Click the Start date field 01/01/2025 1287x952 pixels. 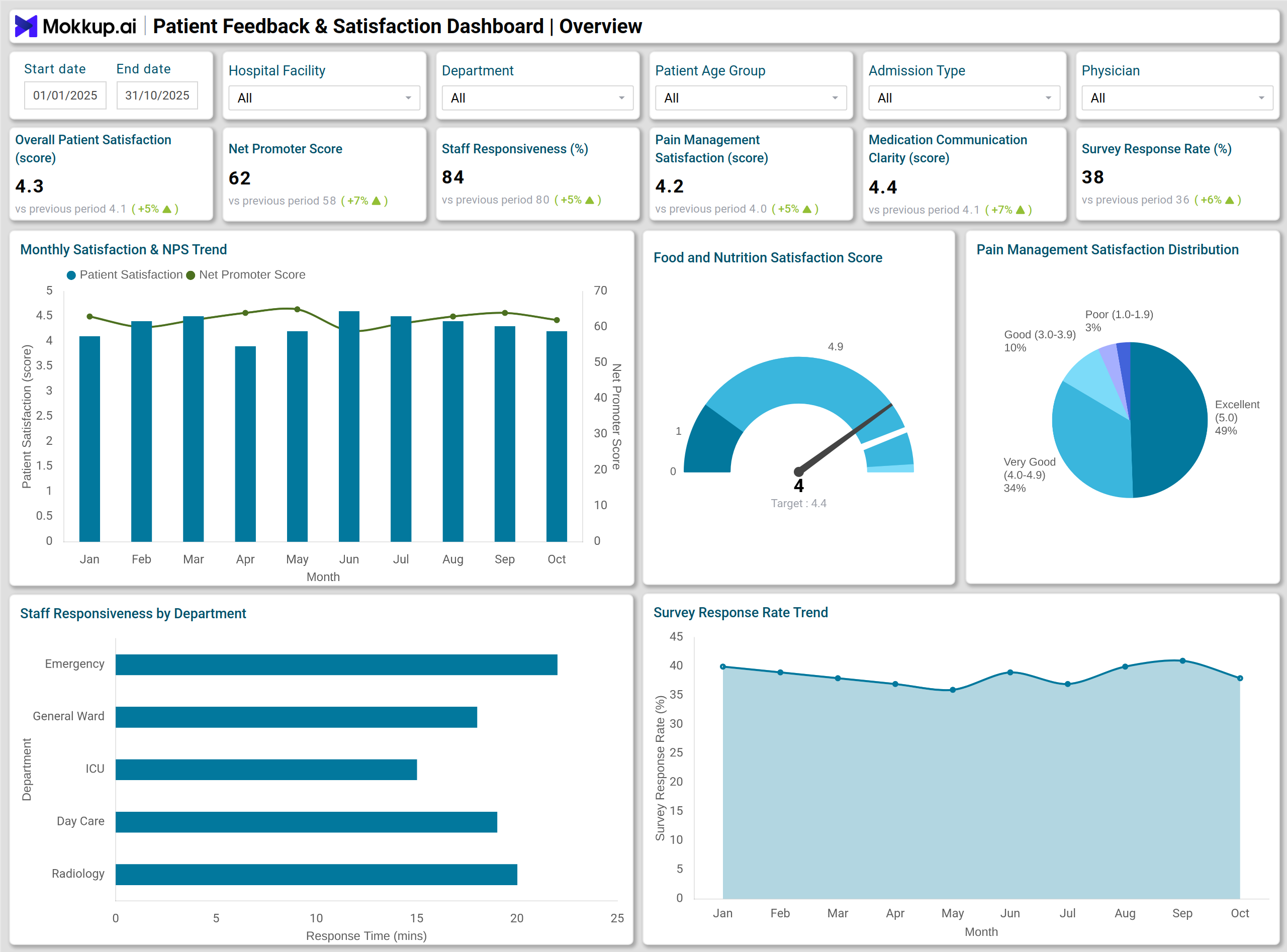(x=65, y=95)
